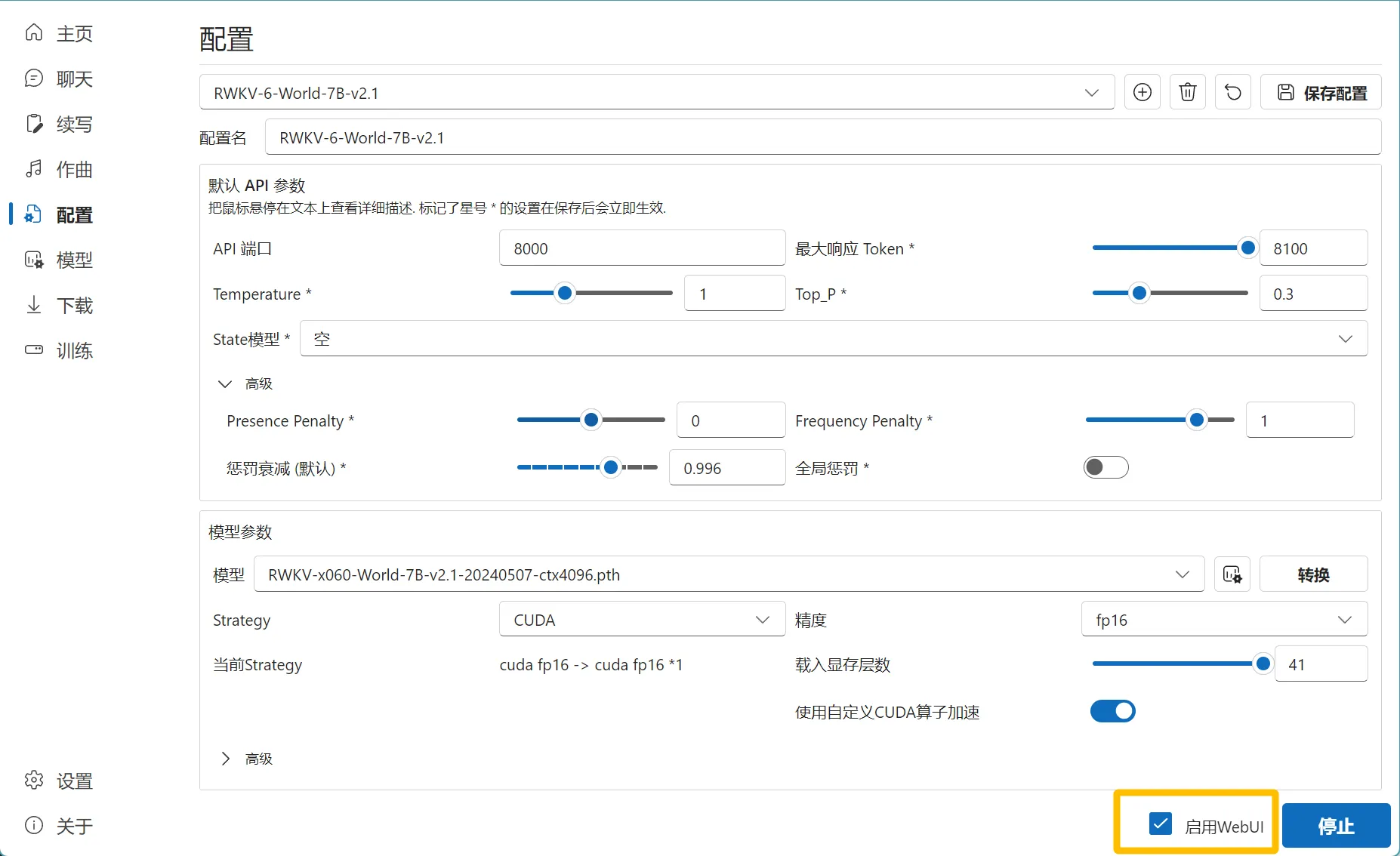Click 最大响应 Token field showing 8100
The width and height of the screenshot is (1400, 856).
pos(1313,248)
